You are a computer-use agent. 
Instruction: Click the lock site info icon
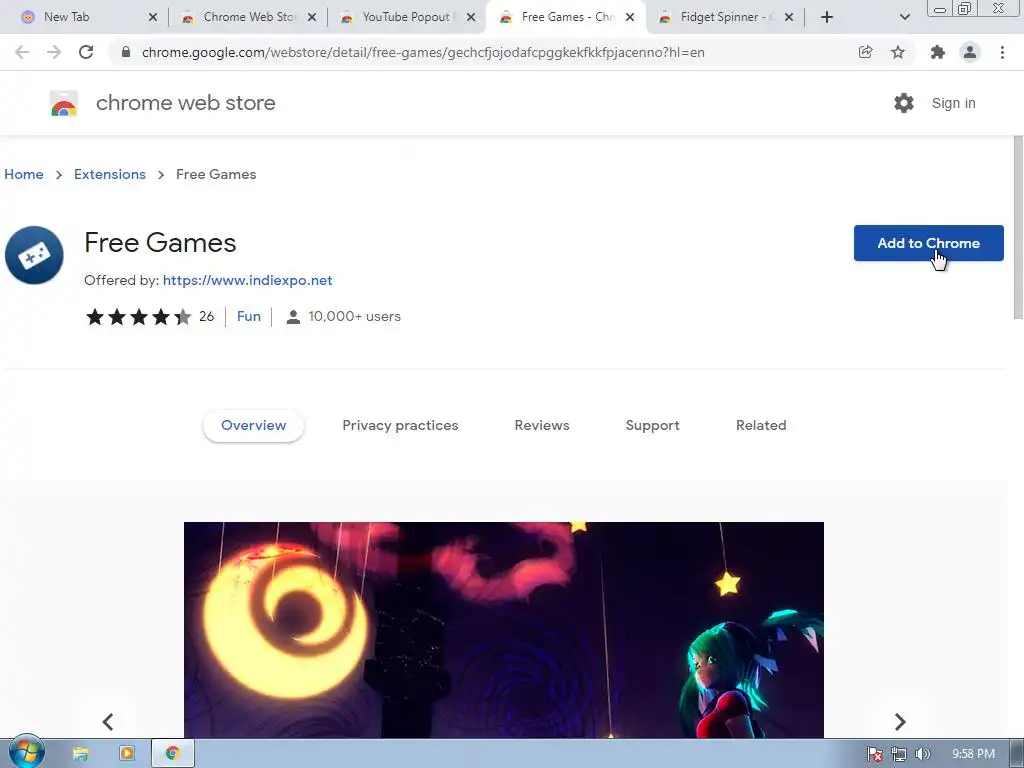[126, 52]
